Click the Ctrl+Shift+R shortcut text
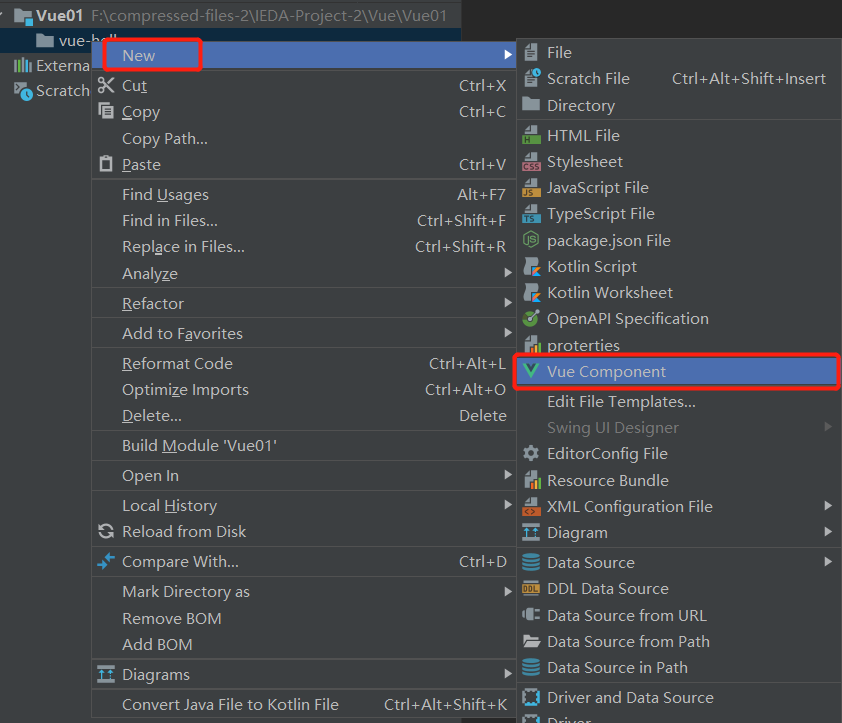 pos(460,247)
